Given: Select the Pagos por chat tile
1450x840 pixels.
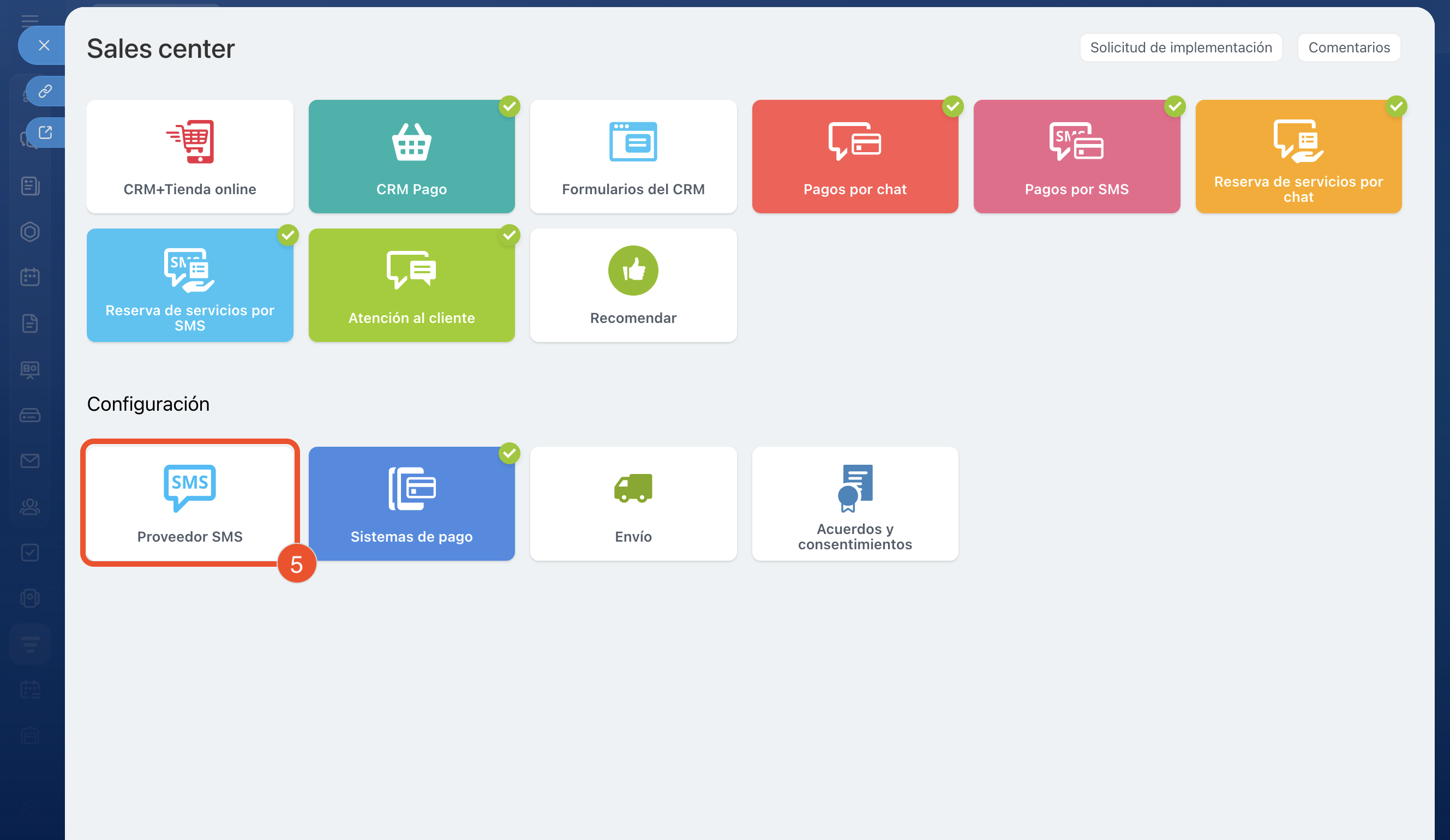Looking at the screenshot, I should [854, 157].
